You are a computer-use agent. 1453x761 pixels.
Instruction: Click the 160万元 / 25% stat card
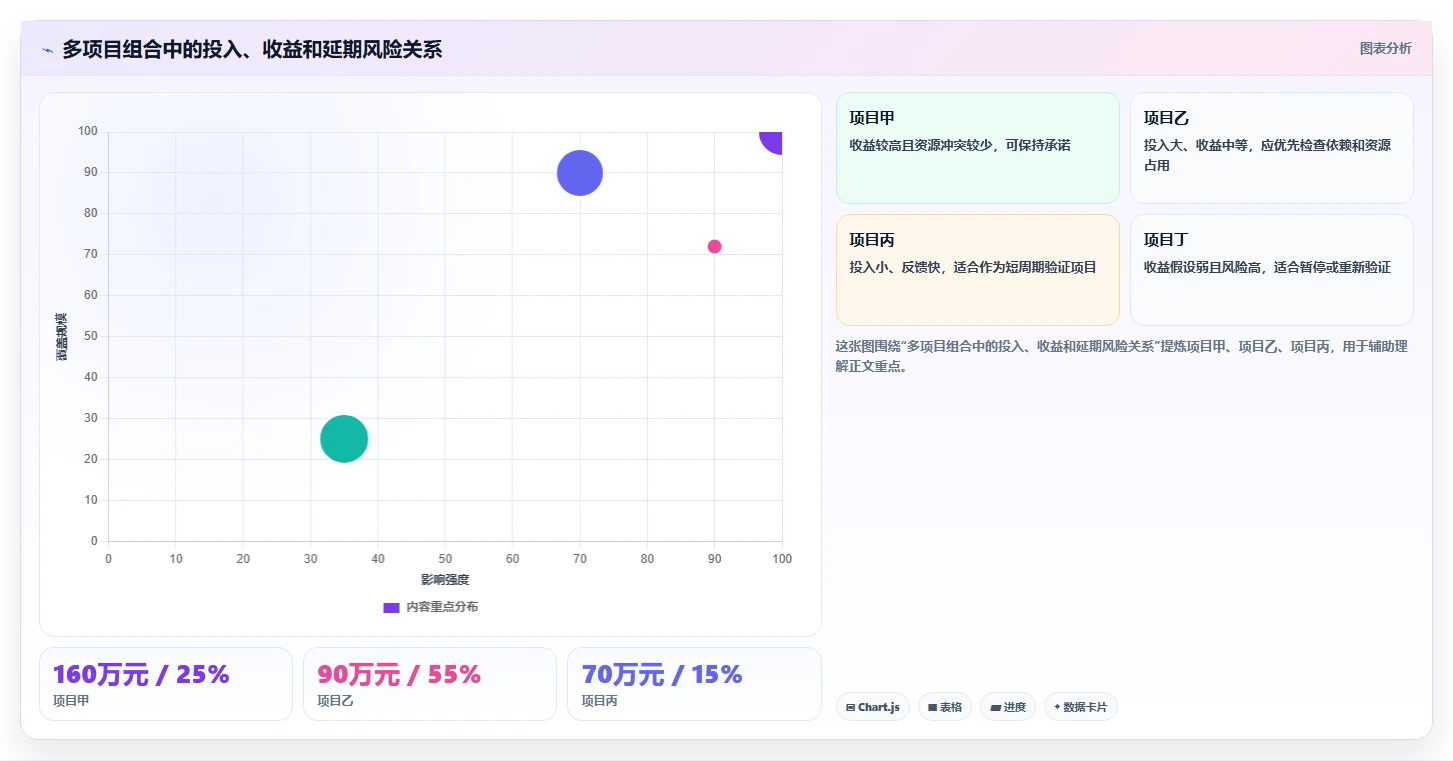[166, 684]
